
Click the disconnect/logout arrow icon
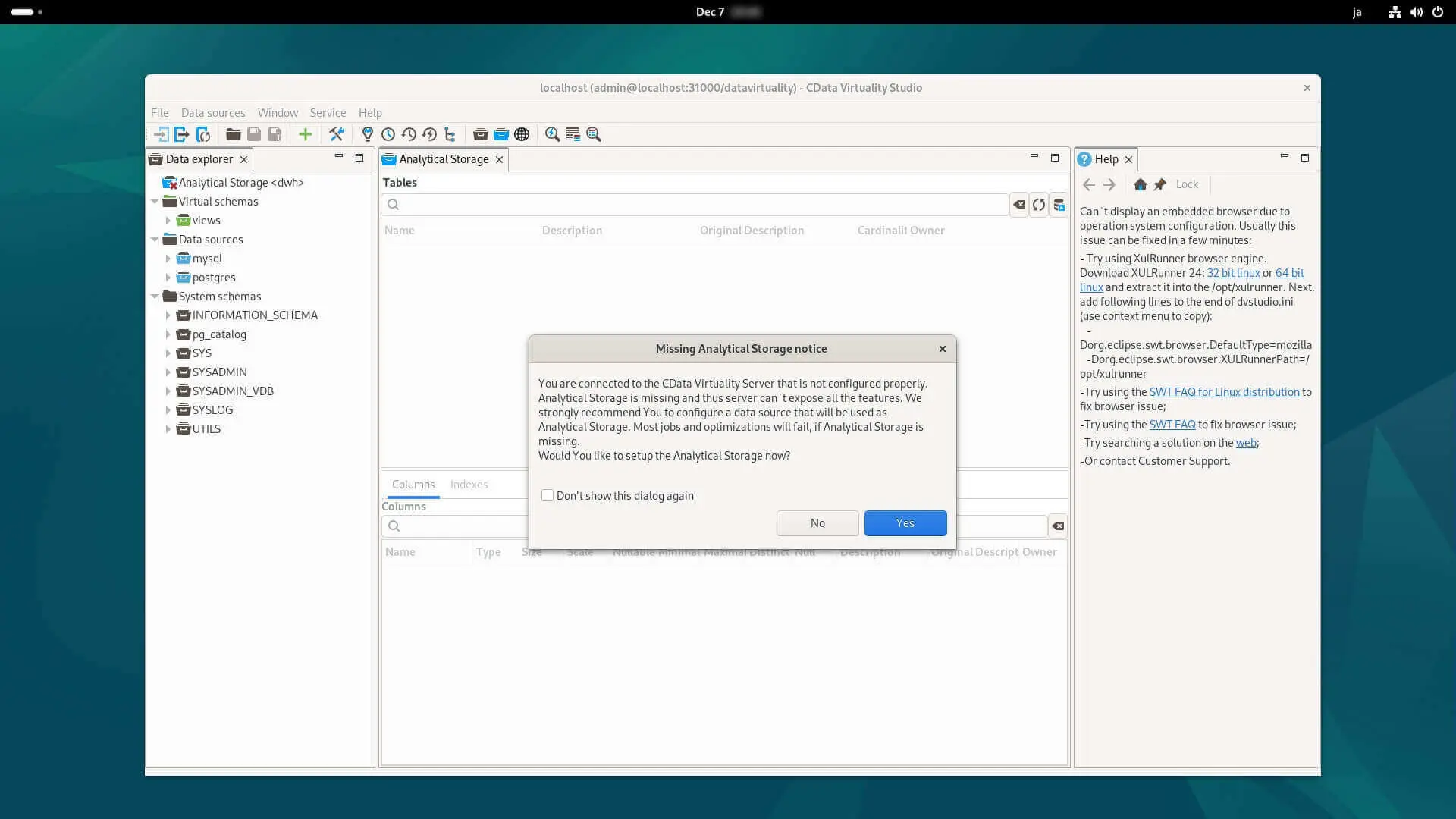[x=182, y=134]
